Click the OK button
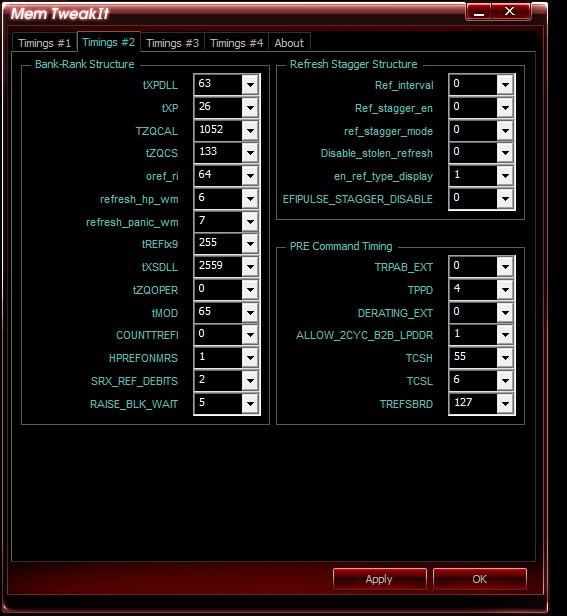567x616 pixels. tap(479, 579)
